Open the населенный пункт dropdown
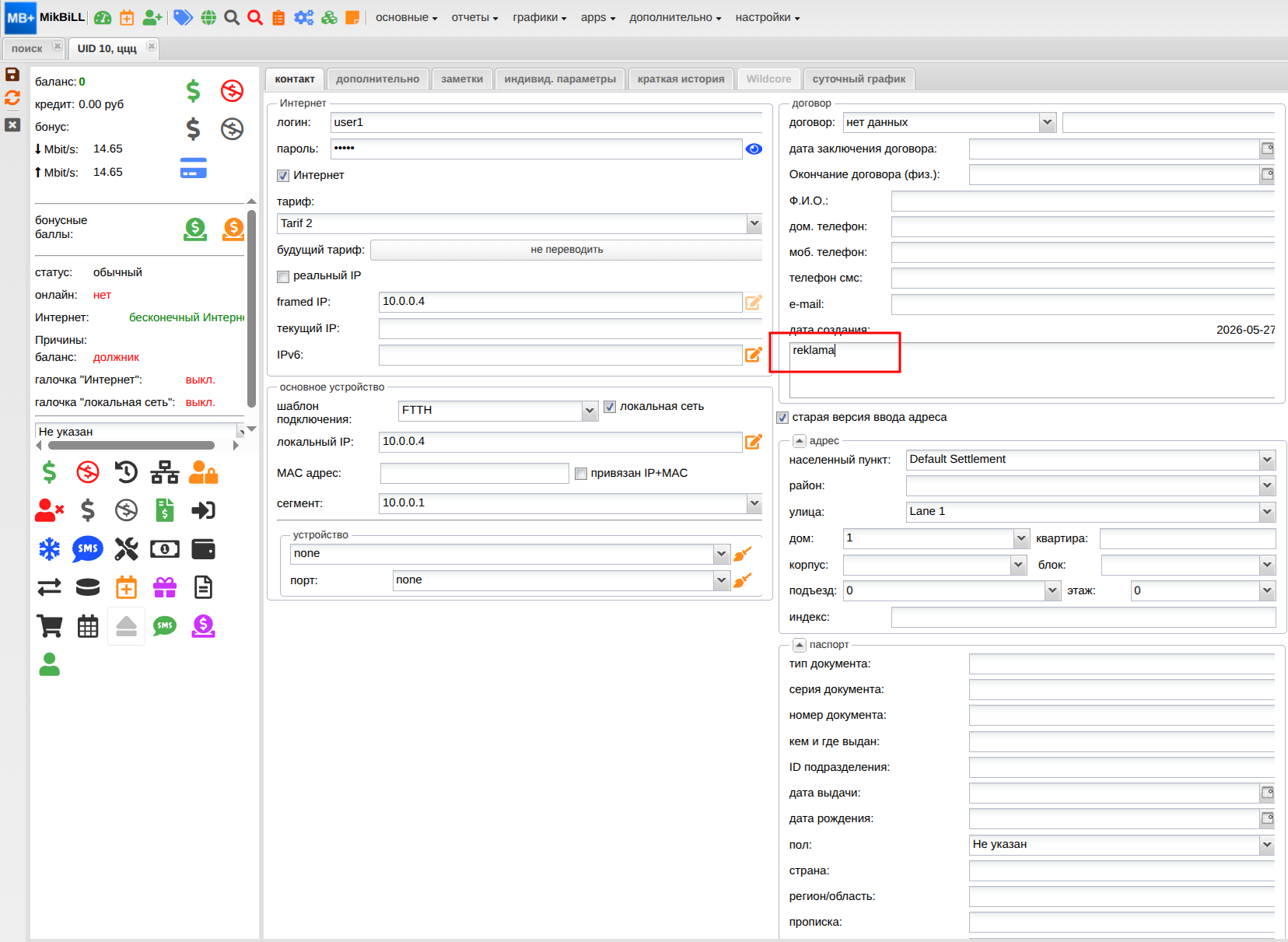This screenshot has width=1288, height=942. pos(1267,460)
